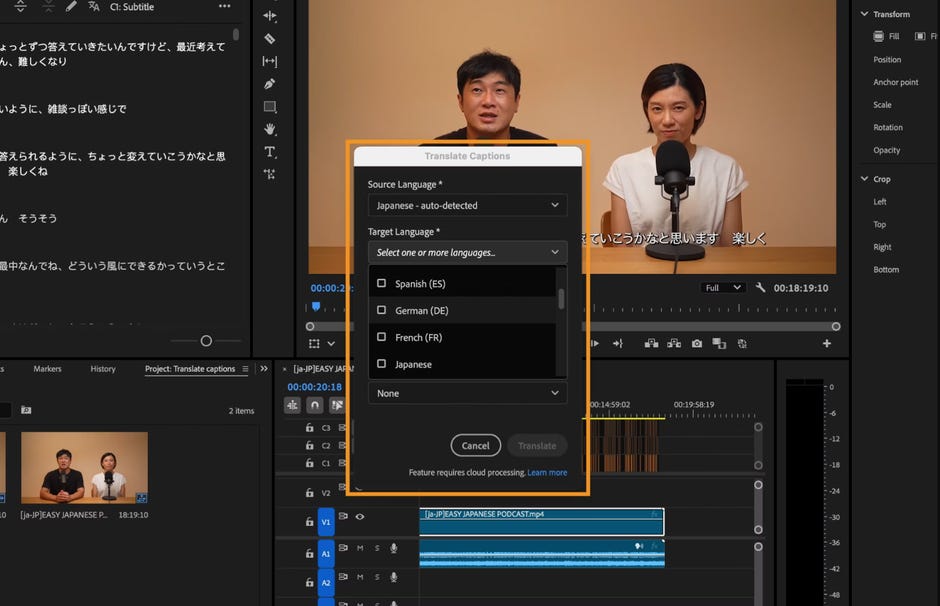This screenshot has height=606, width=940.
Task: Solo track A2
Action: pyautogui.click(x=377, y=577)
